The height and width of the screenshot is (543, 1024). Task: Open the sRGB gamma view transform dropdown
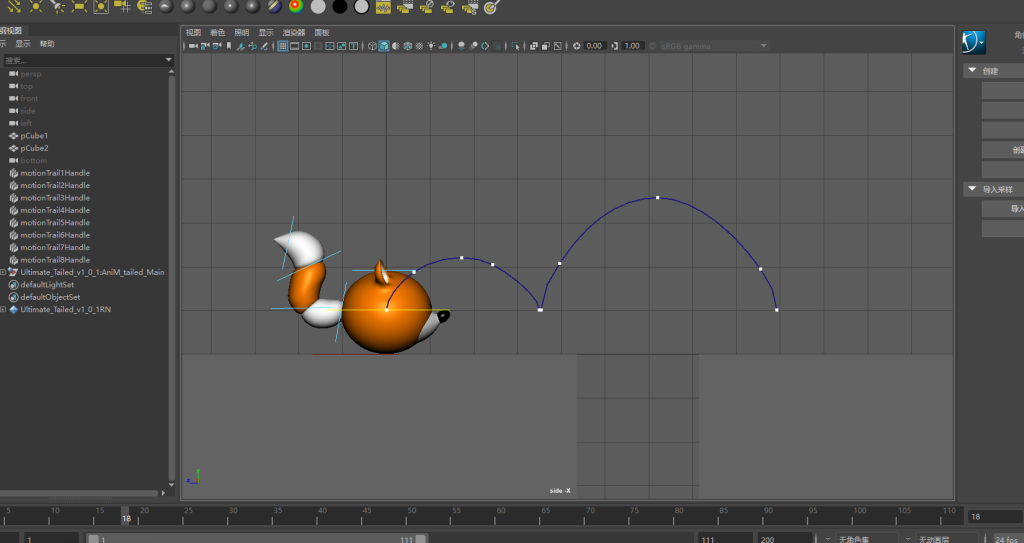pyautogui.click(x=712, y=46)
